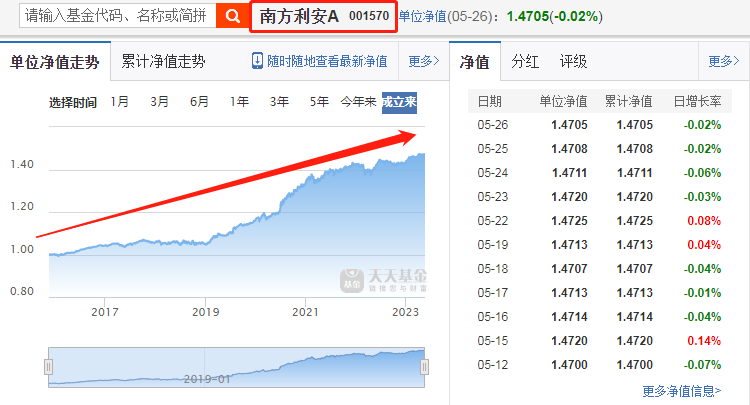Select date cell 05-24

493,173
